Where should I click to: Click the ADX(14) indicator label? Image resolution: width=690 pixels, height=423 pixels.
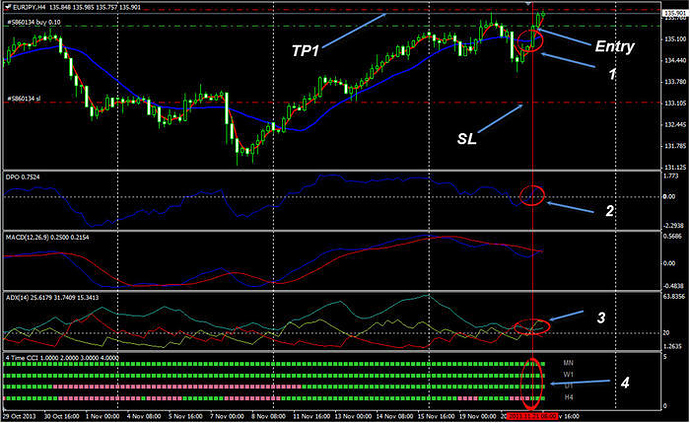(52, 298)
